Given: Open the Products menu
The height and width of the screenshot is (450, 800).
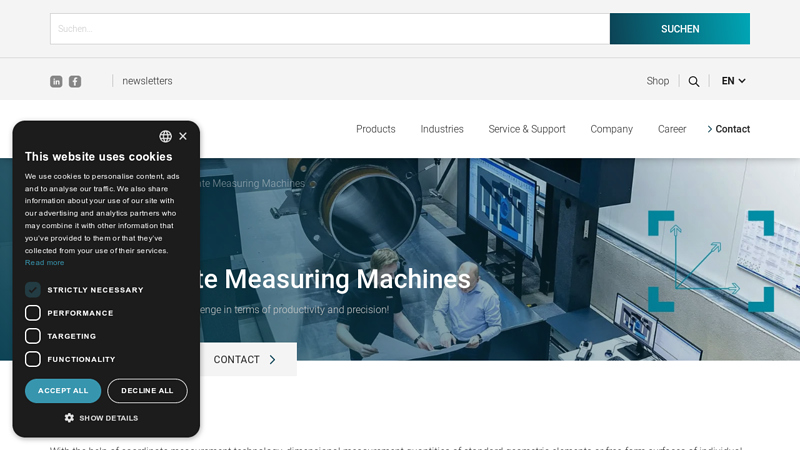Looking at the screenshot, I should tap(376, 129).
